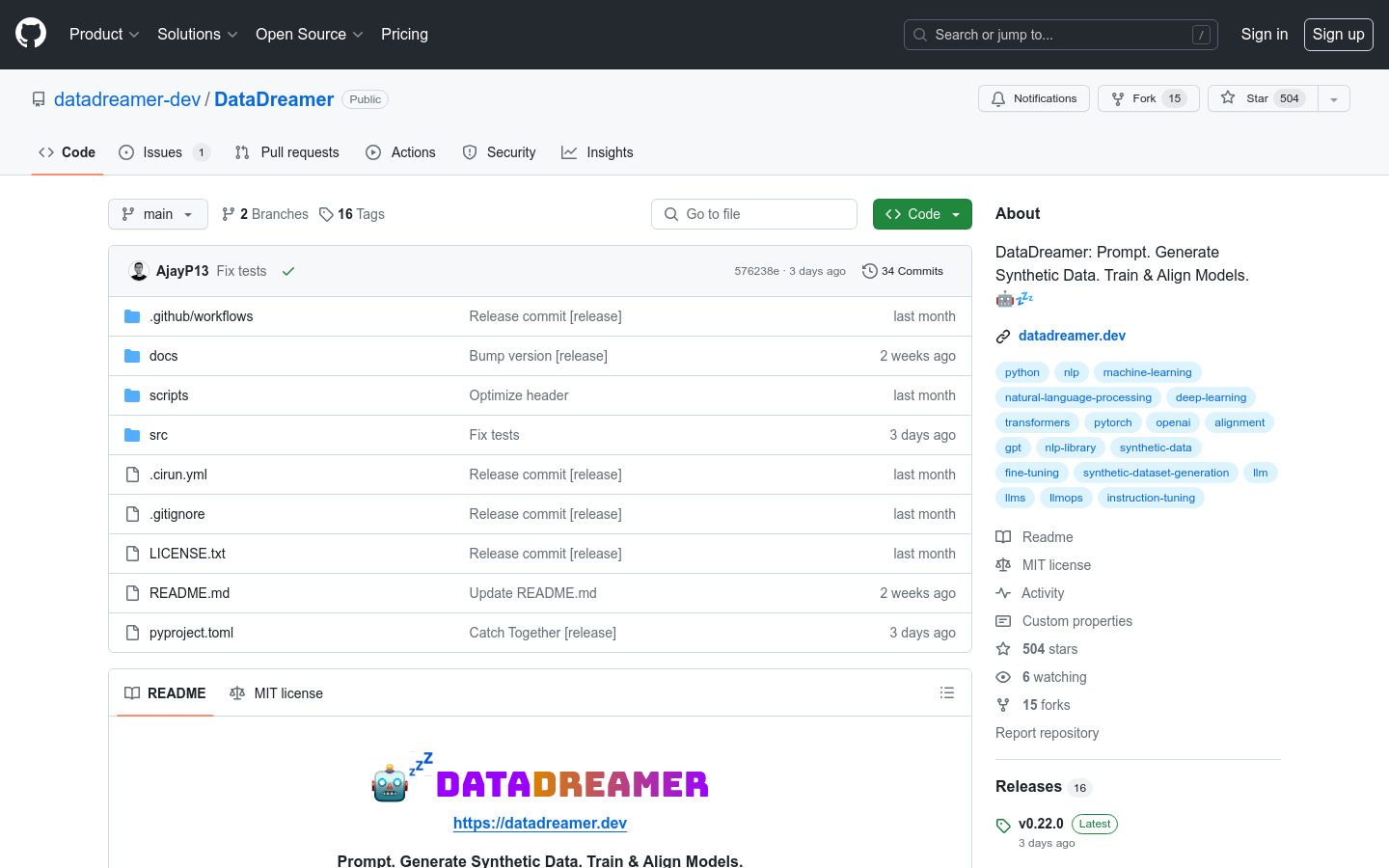Expand the main branch selector

(x=158, y=214)
